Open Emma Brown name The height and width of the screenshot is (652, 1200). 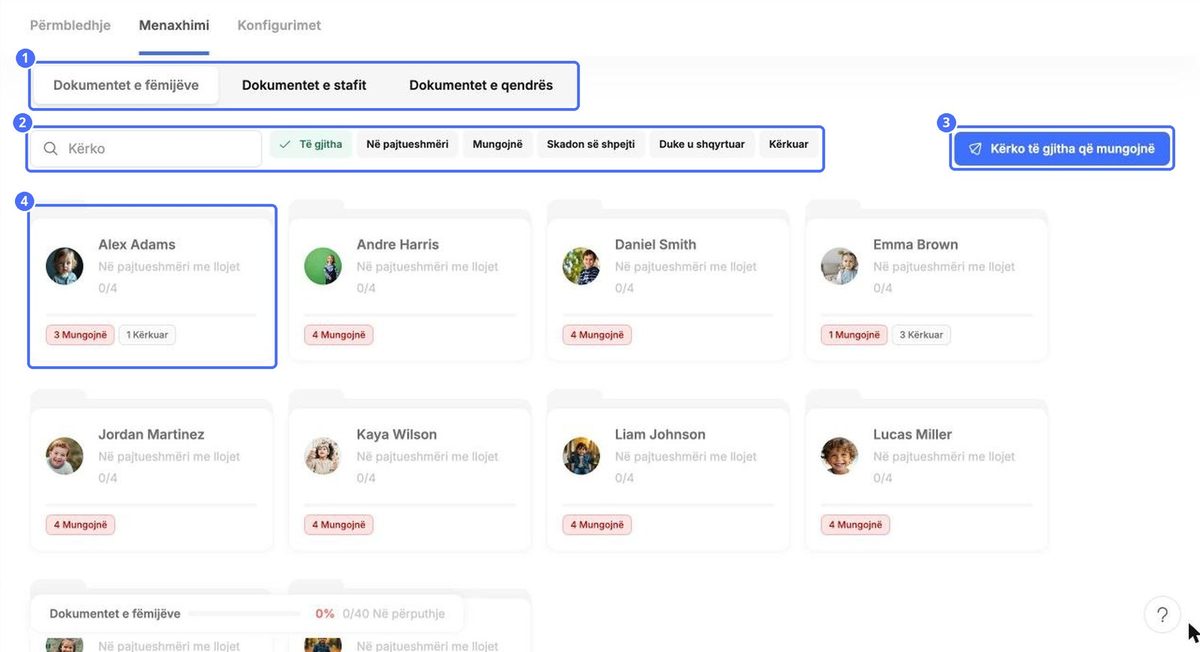point(915,244)
